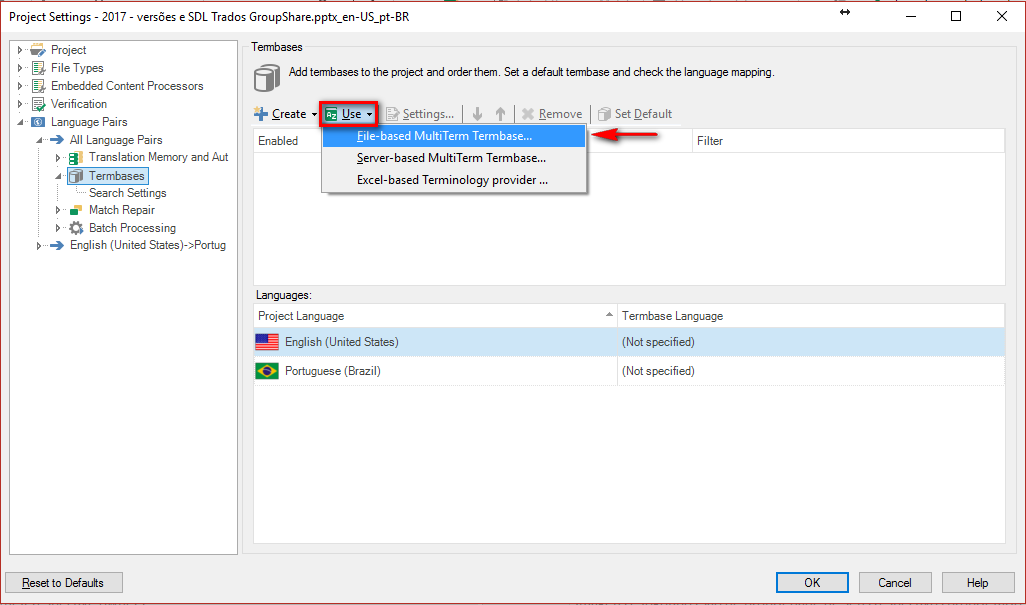Select the File Types label

tap(77, 68)
